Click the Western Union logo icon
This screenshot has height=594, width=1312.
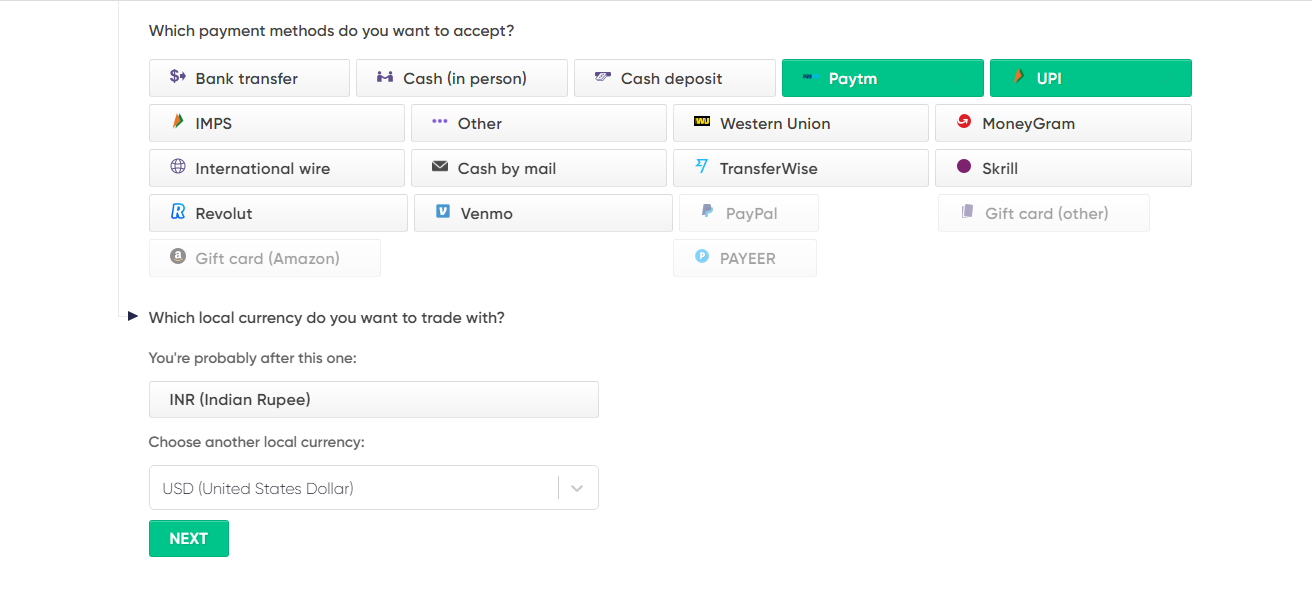tap(702, 122)
